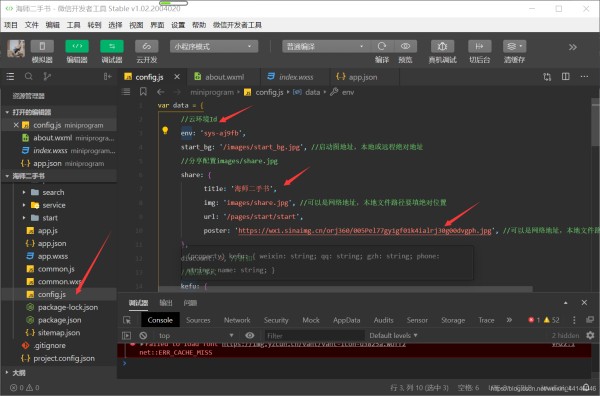Screen dimensions: 600x396
Task: Open the mini program mode dropdown
Action: click(214, 46)
